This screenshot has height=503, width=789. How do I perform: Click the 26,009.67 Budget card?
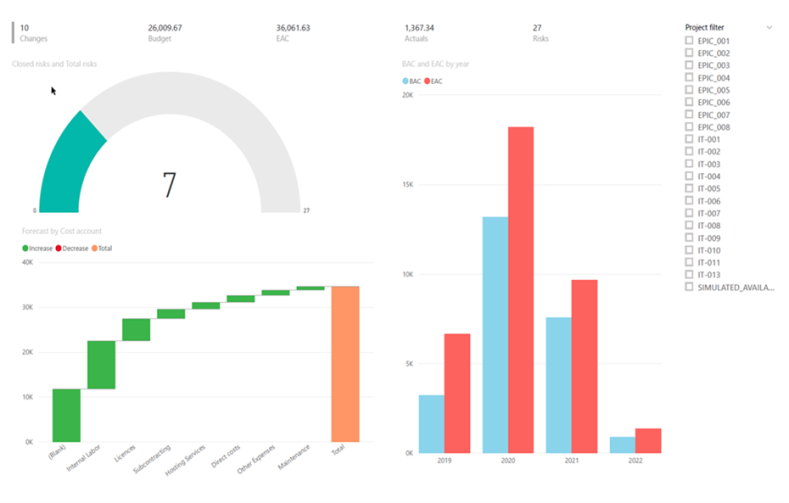(165, 33)
